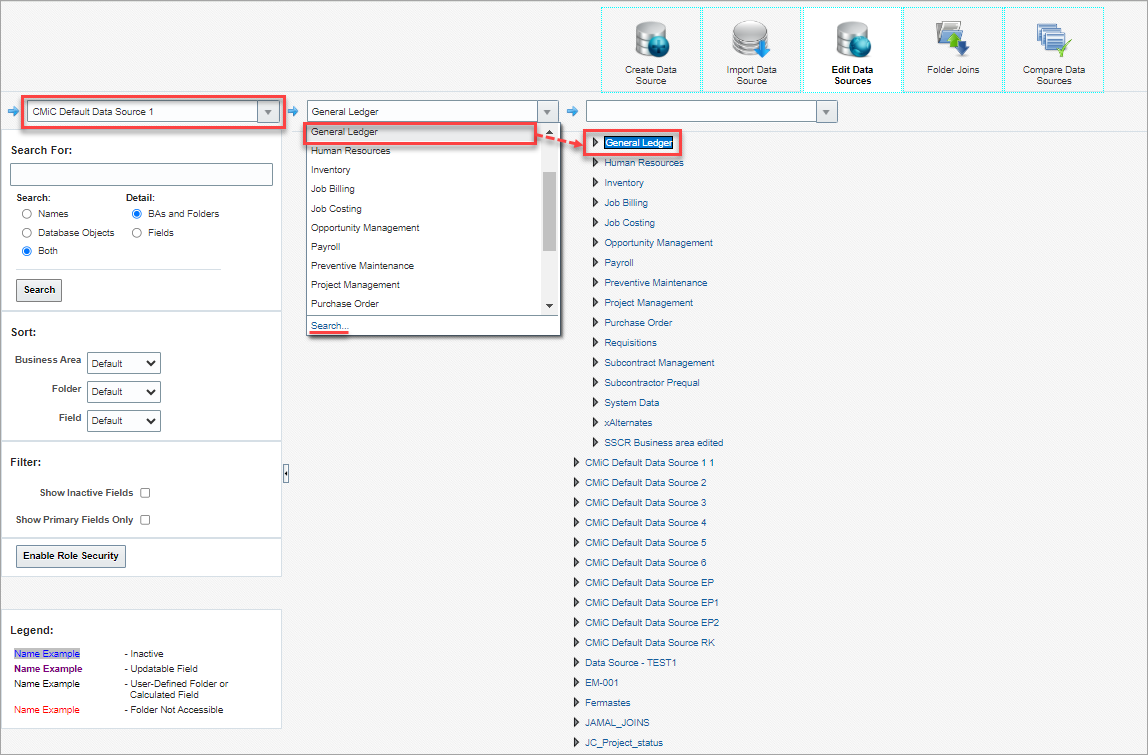This screenshot has width=1148, height=755.
Task: Select the Fields detail radio button
Action: pos(137,233)
